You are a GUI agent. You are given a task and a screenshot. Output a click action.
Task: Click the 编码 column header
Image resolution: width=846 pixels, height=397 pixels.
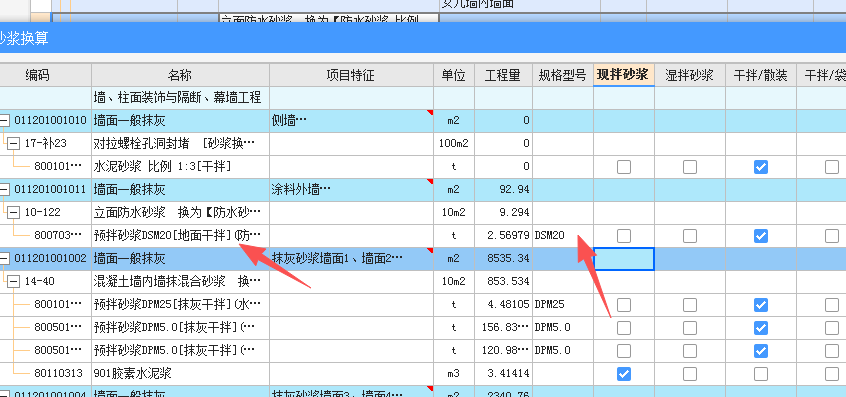(45, 75)
